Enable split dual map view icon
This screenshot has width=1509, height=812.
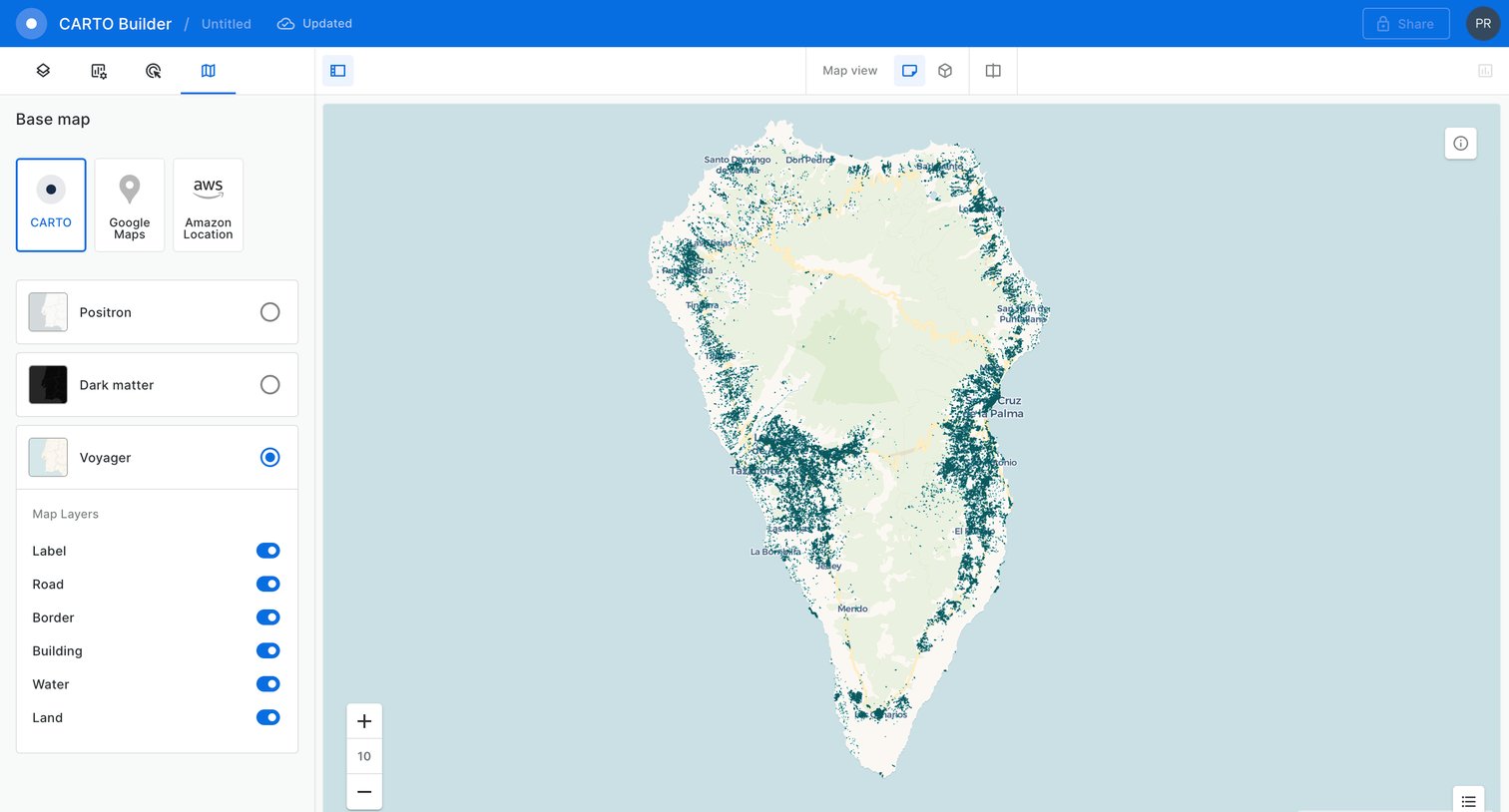point(993,71)
